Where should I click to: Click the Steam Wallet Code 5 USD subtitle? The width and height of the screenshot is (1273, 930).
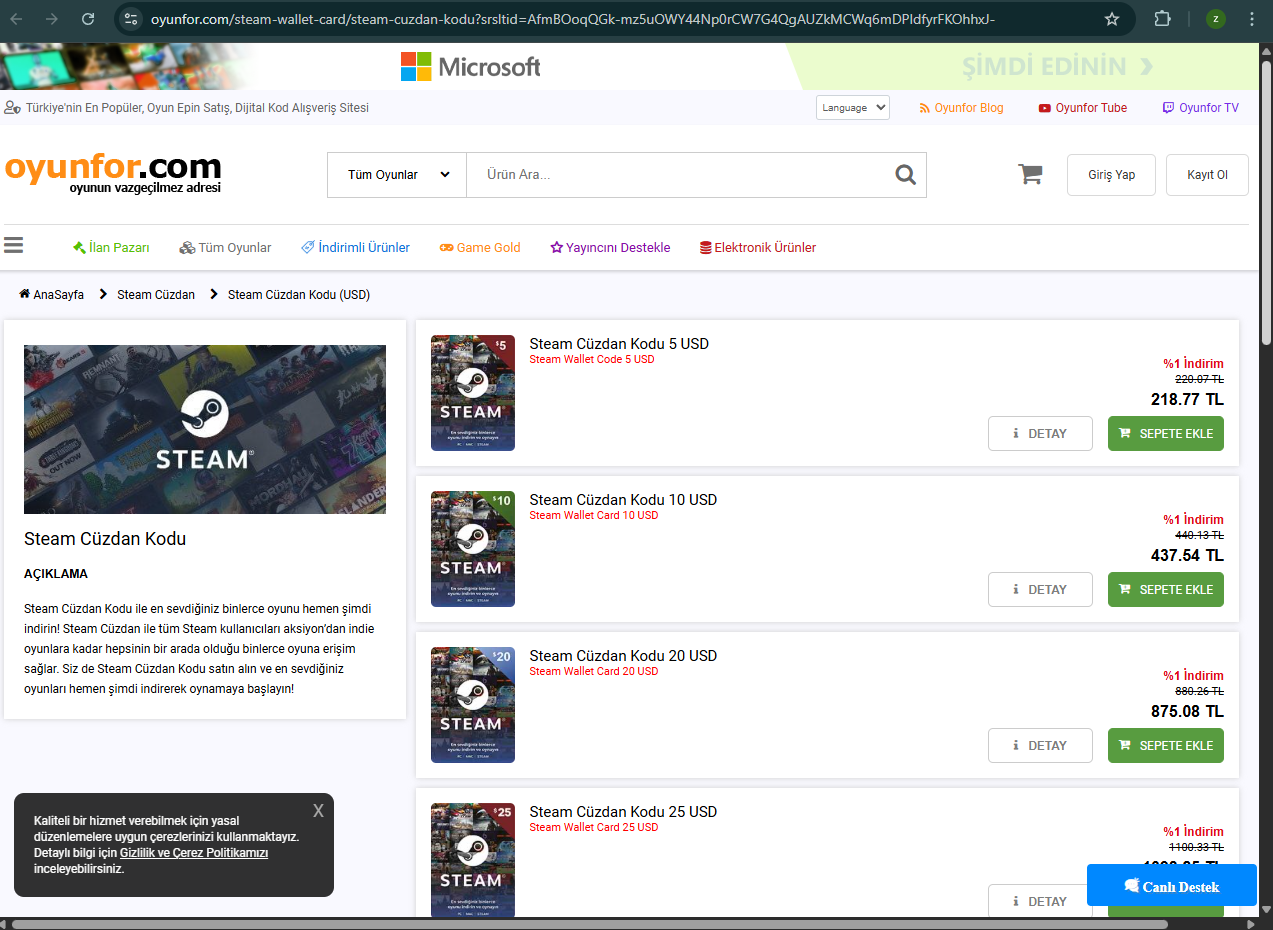[x=592, y=359]
